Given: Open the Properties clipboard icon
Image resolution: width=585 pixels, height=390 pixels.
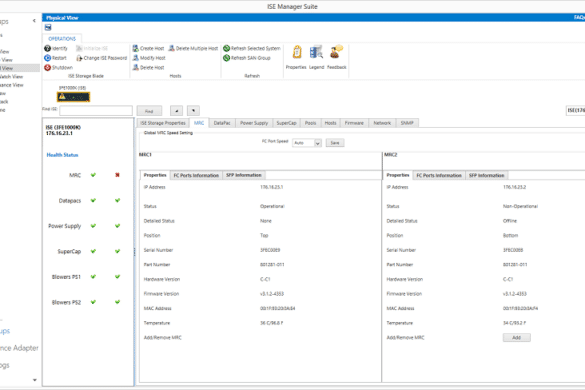Looking at the screenshot, I should click(x=297, y=52).
